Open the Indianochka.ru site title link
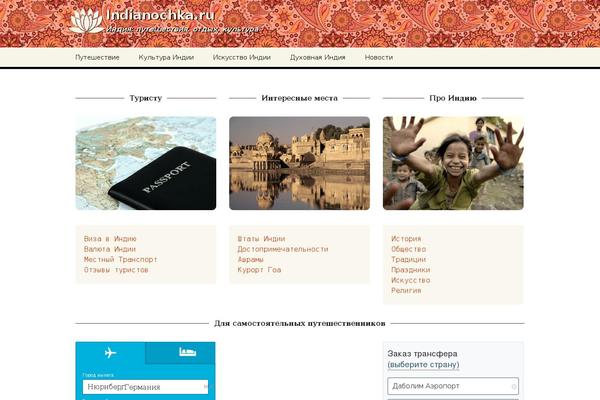The image size is (600, 400). [160, 15]
